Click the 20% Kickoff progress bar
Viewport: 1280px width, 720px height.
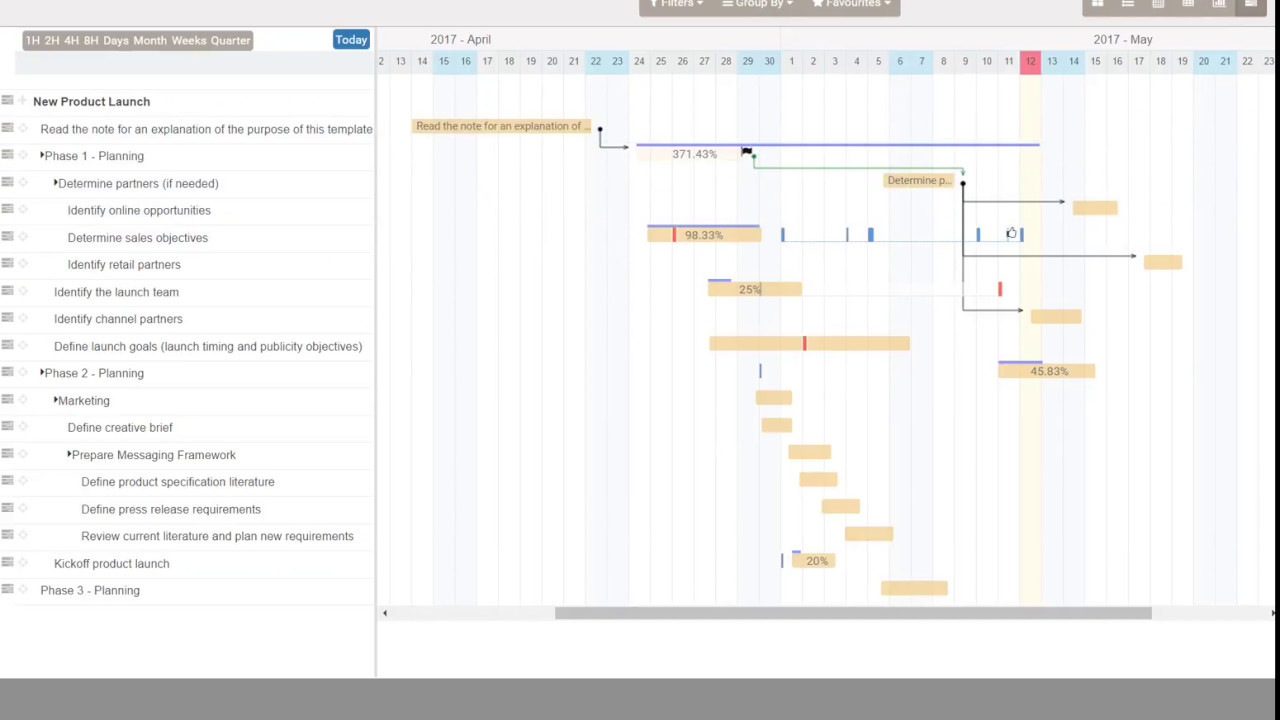[813, 561]
